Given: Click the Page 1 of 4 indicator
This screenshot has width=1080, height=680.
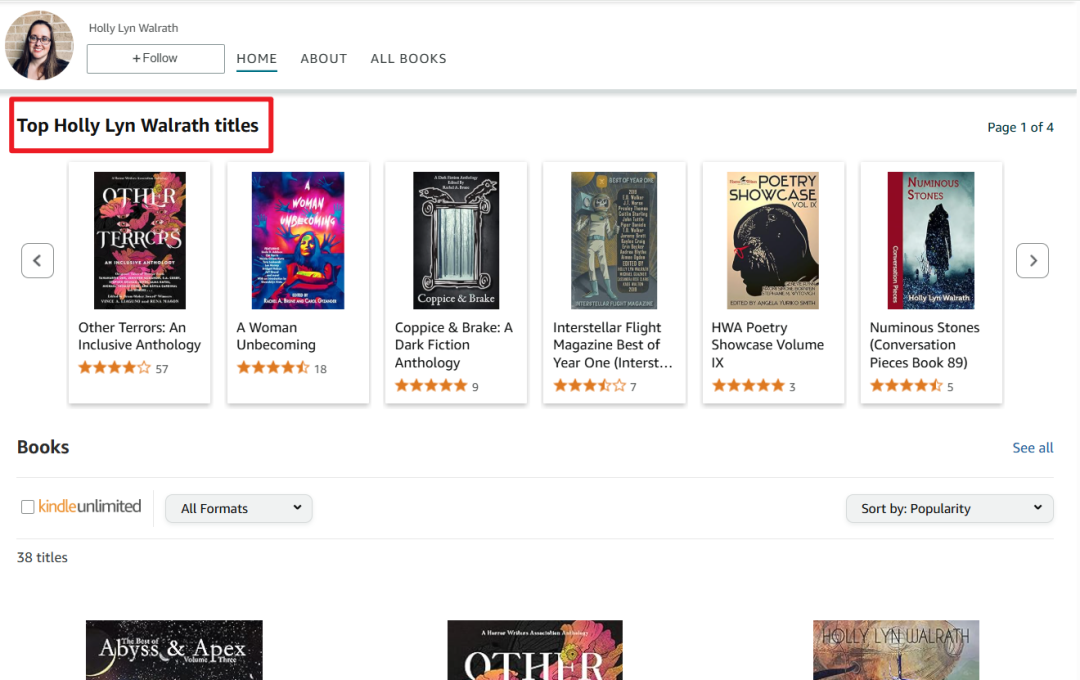Looking at the screenshot, I should [1020, 127].
